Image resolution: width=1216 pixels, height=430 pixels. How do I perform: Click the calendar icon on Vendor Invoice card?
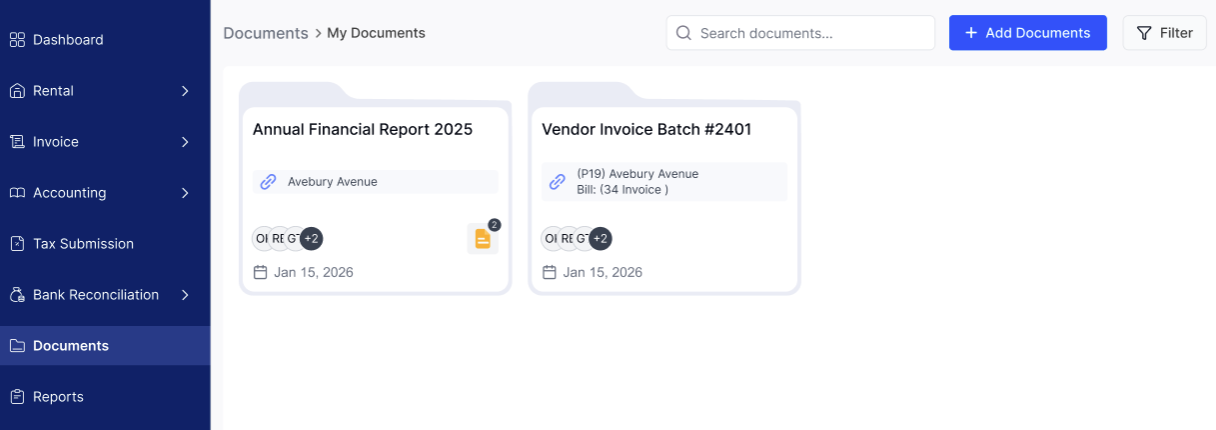(549, 272)
